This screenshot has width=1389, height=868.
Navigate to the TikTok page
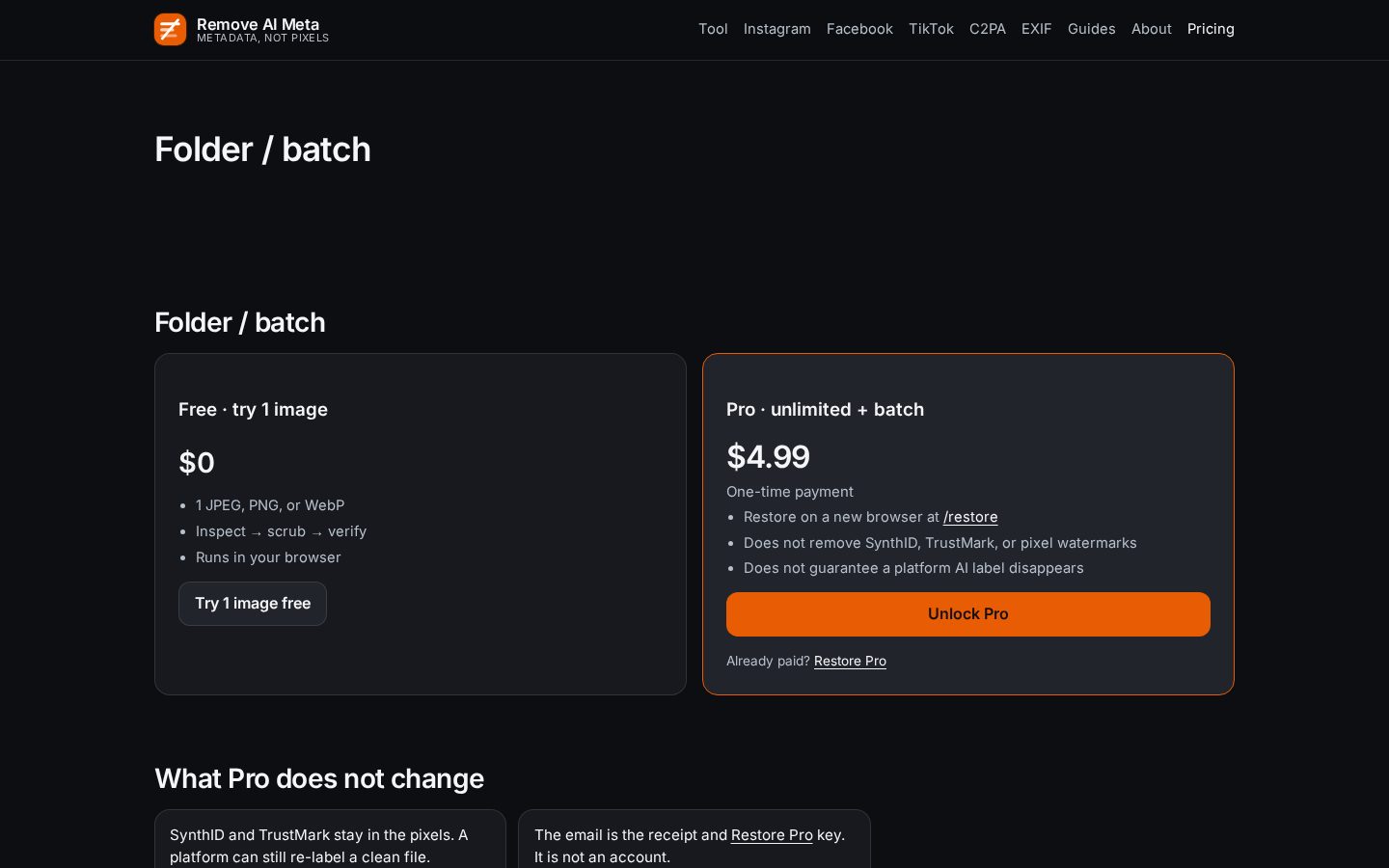(931, 29)
